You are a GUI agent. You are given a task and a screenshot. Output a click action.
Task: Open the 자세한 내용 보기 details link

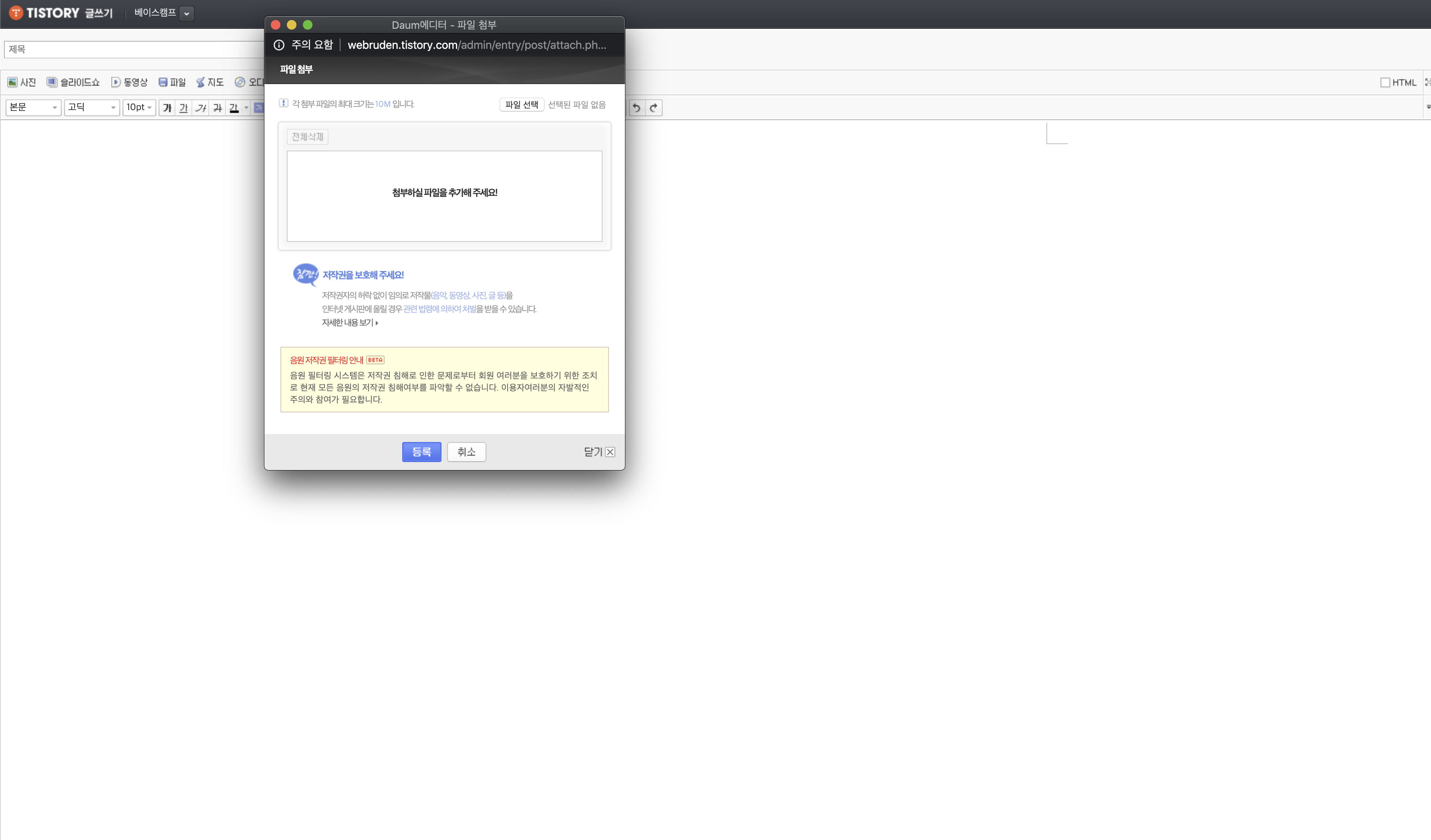point(350,322)
